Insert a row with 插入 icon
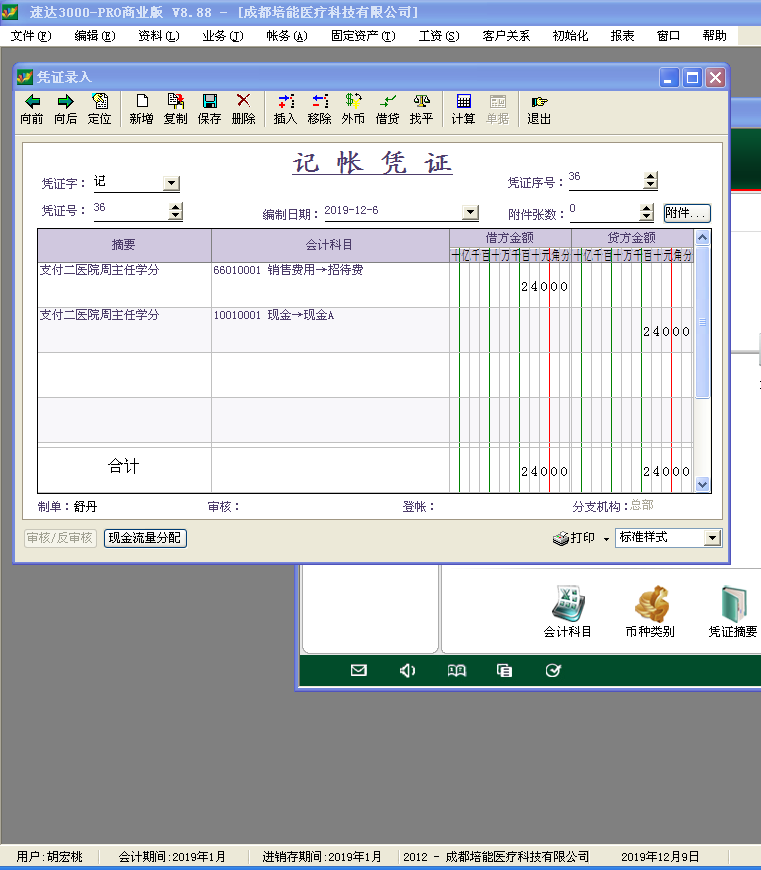This screenshot has width=761, height=870. (x=286, y=101)
